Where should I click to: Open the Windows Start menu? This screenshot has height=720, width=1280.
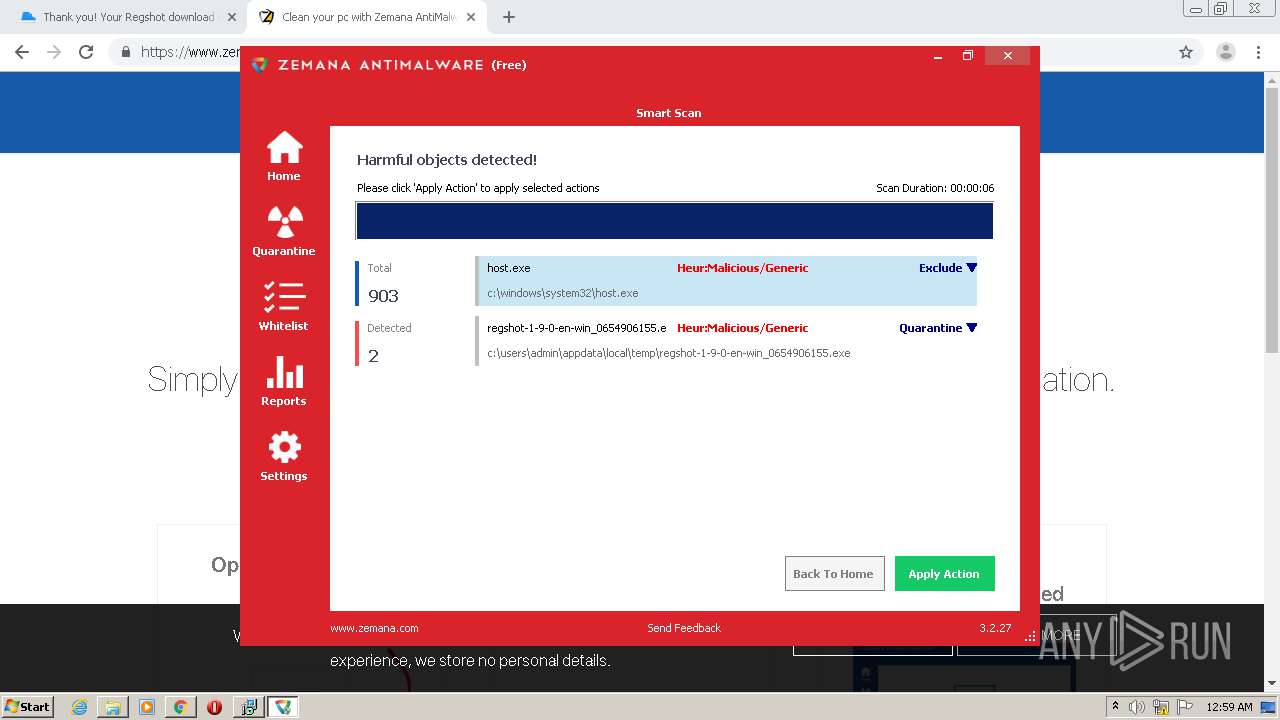tap(28, 706)
